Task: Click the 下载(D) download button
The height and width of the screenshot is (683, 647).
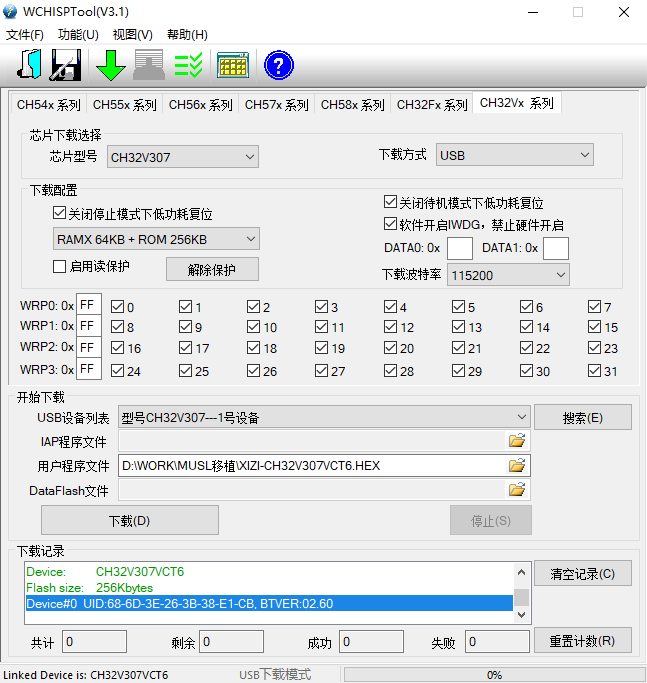Action: coord(130,520)
